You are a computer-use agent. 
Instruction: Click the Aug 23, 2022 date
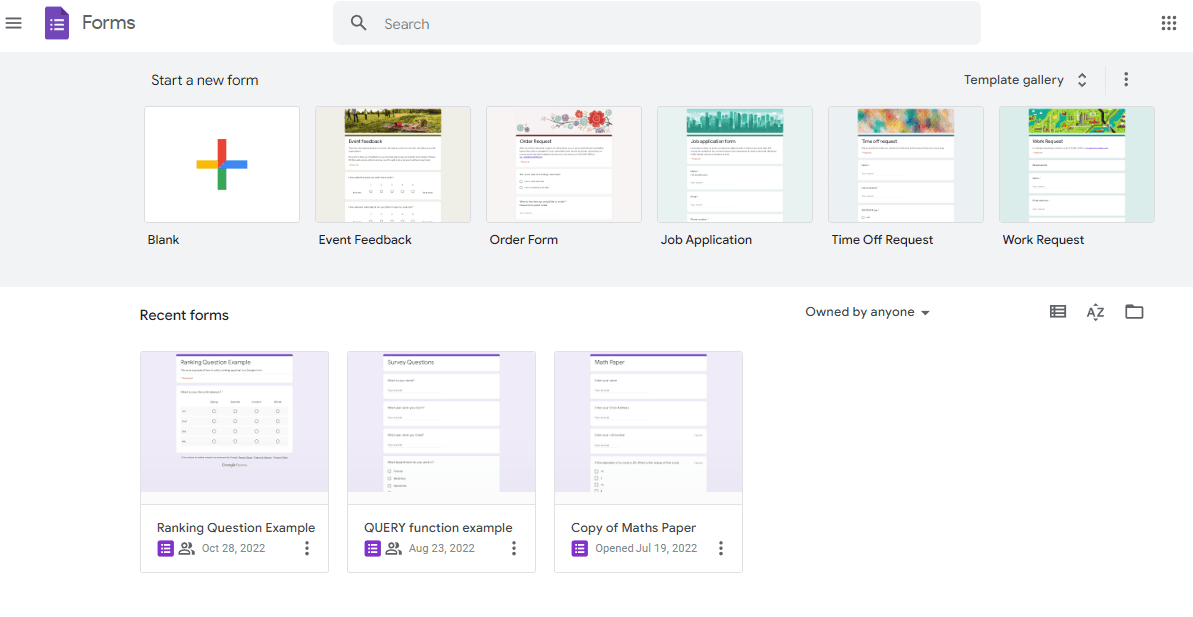[441, 548]
